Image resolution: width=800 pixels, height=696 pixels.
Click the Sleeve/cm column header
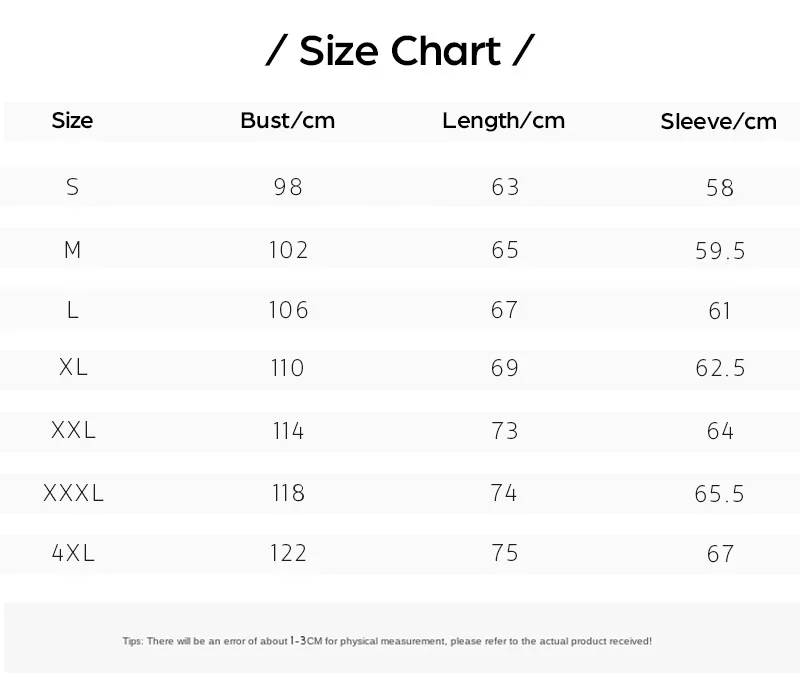pos(719,122)
